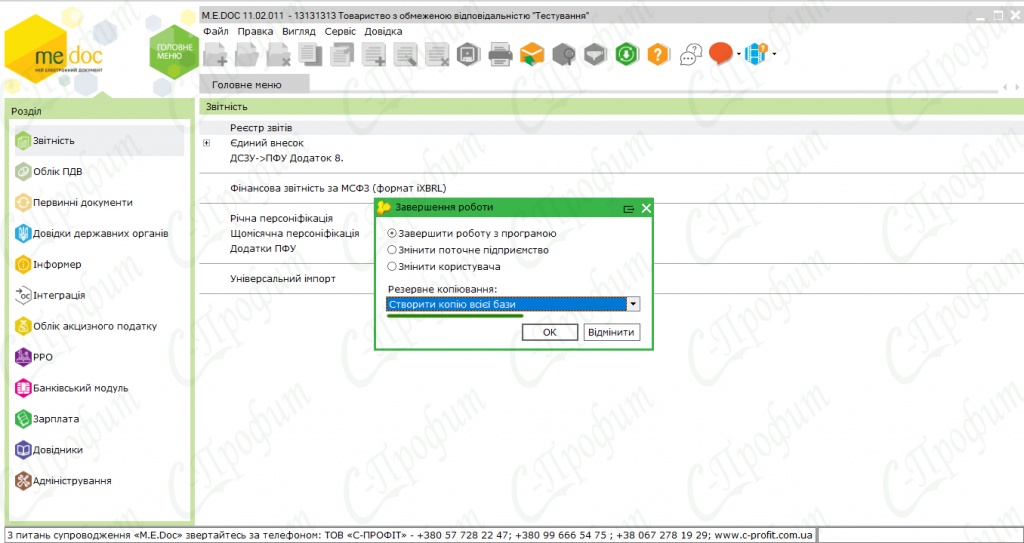The image size is (1024, 543).
Task: Open the Сервіс menu
Action: (340, 31)
